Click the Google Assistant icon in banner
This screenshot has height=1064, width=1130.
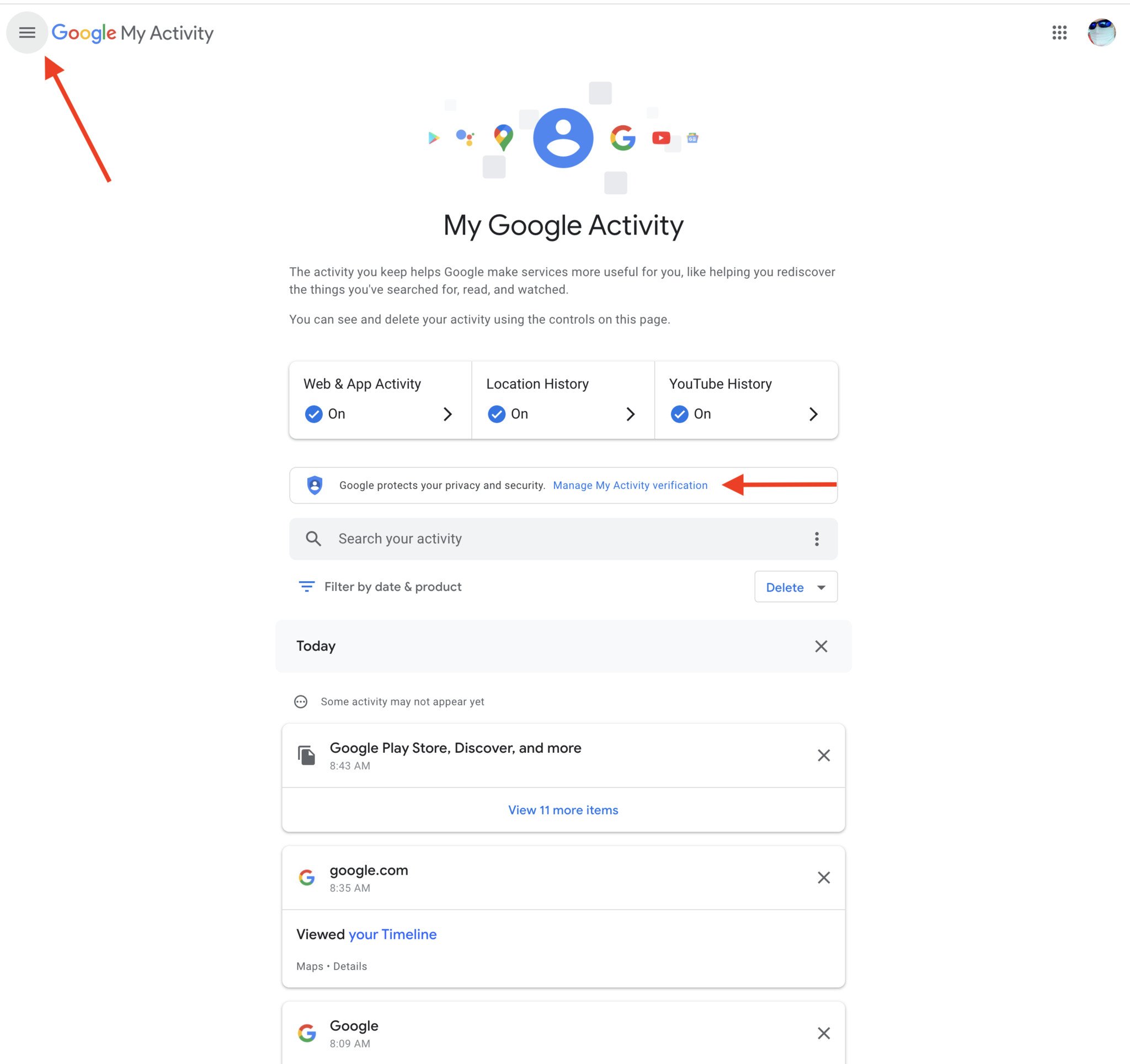coord(465,137)
